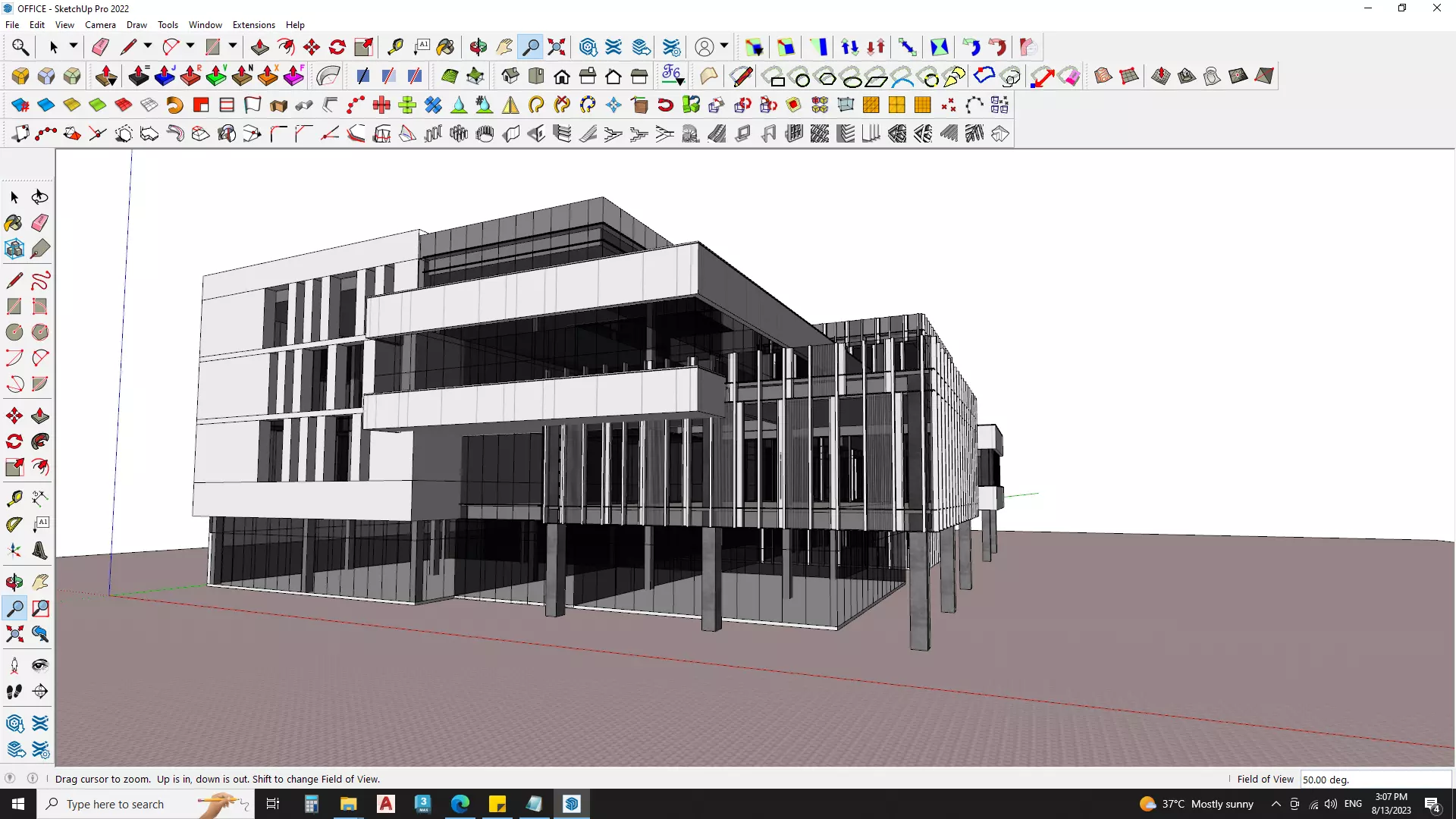Toggle the highlighted Zoom tool in top toolbar
This screenshot has width=1456, height=819.
pyautogui.click(x=531, y=47)
